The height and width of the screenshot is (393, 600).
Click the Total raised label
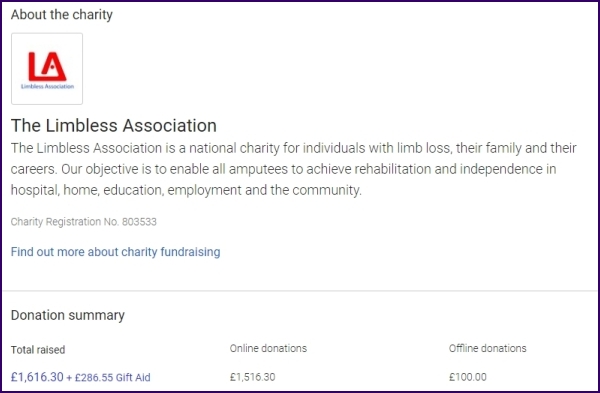click(38, 350)
